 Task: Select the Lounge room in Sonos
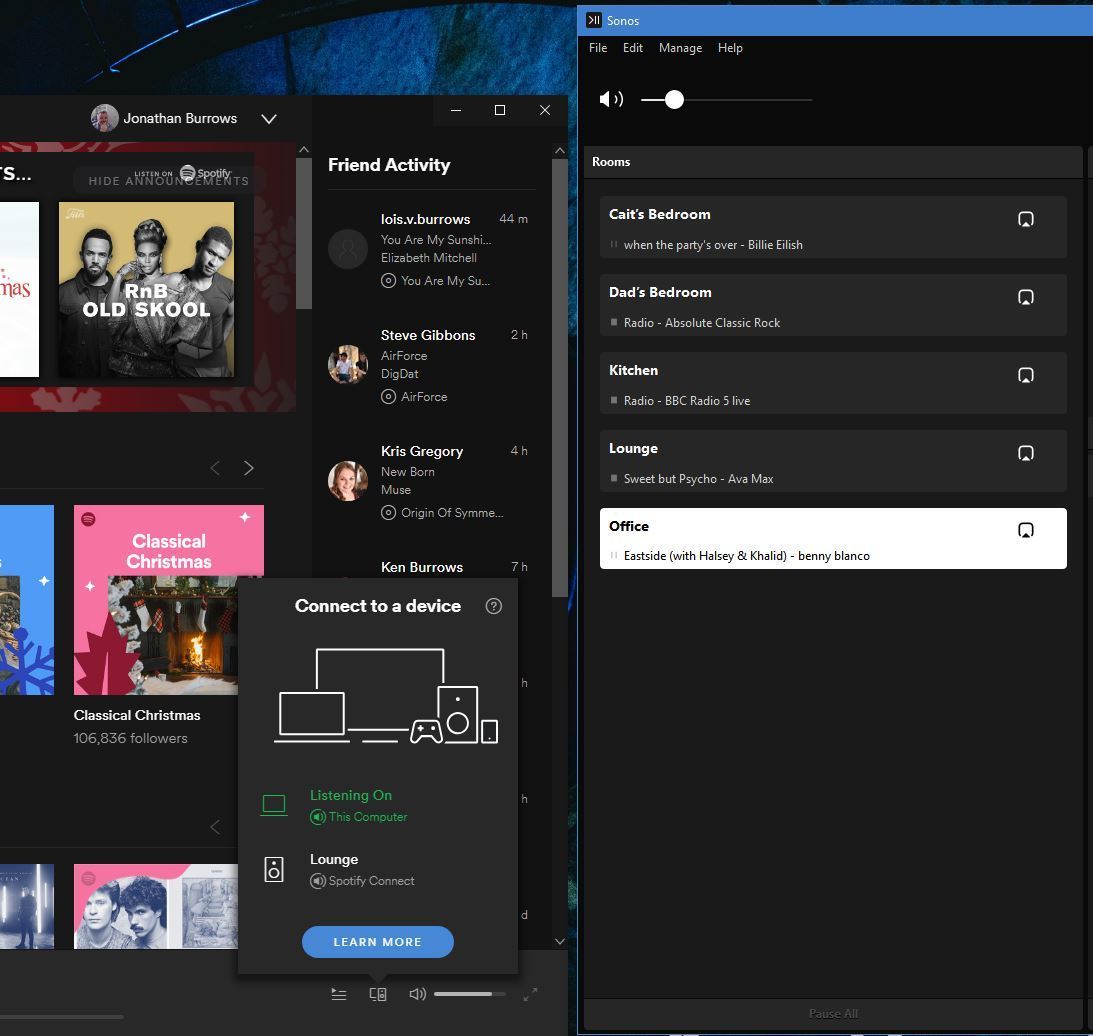(833, 462)
